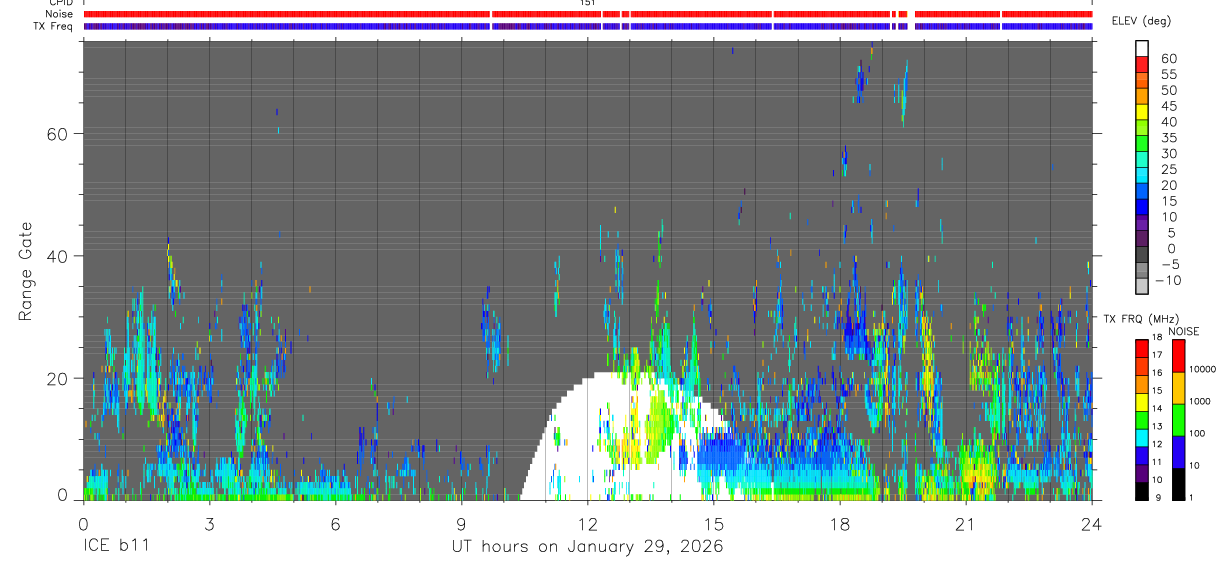Click the '25' label on the ELEV legend

pos(1168,169)
